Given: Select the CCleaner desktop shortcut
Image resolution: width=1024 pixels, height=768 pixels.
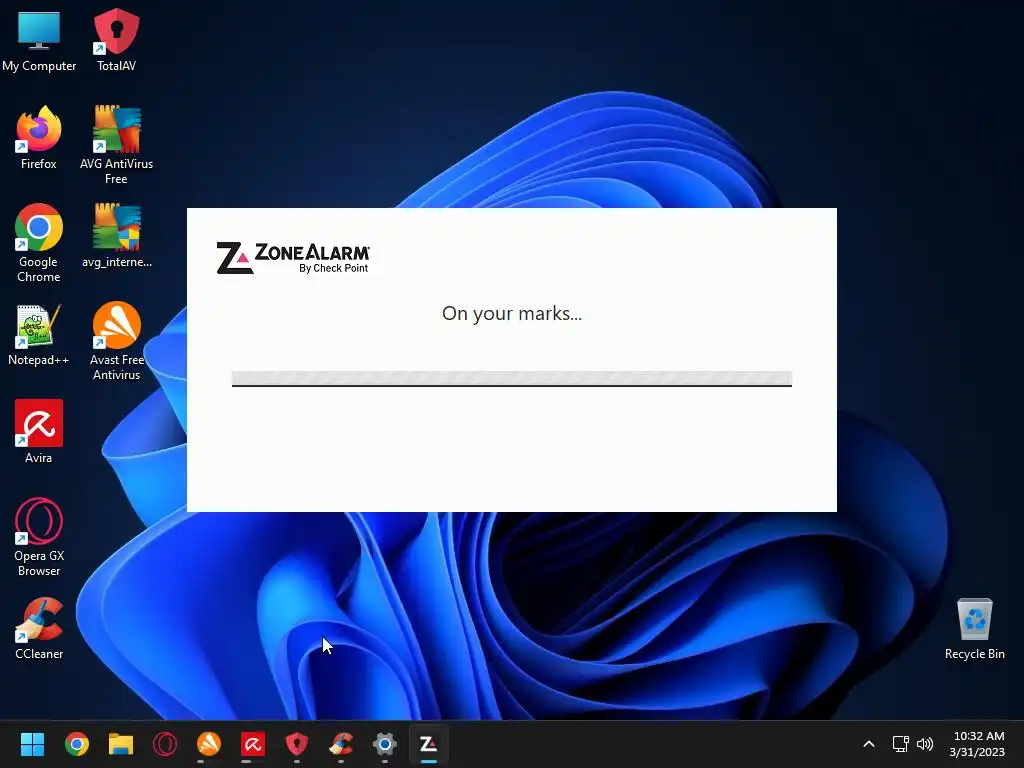Looking at the screenshot, I should pyautogui.click(x=39, y=628).
